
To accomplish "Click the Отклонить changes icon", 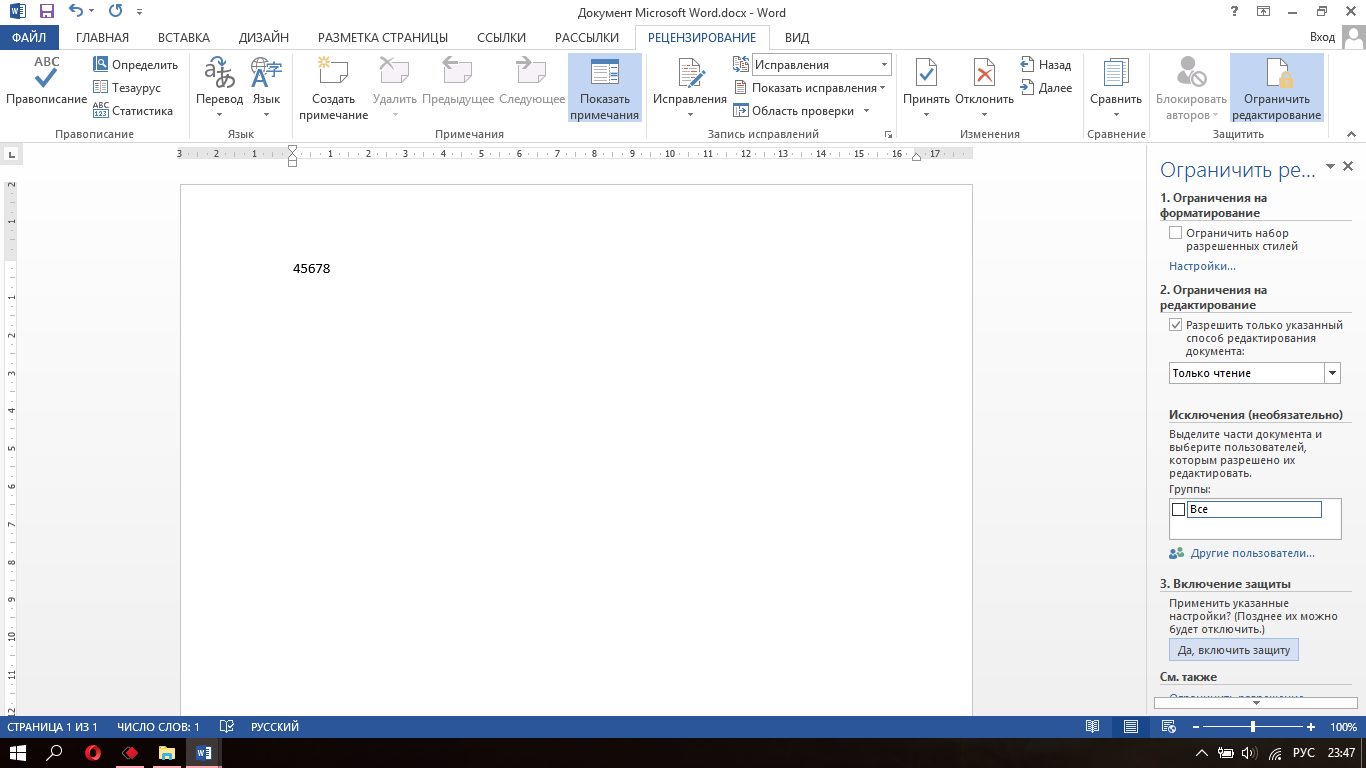I will point(984,73).
